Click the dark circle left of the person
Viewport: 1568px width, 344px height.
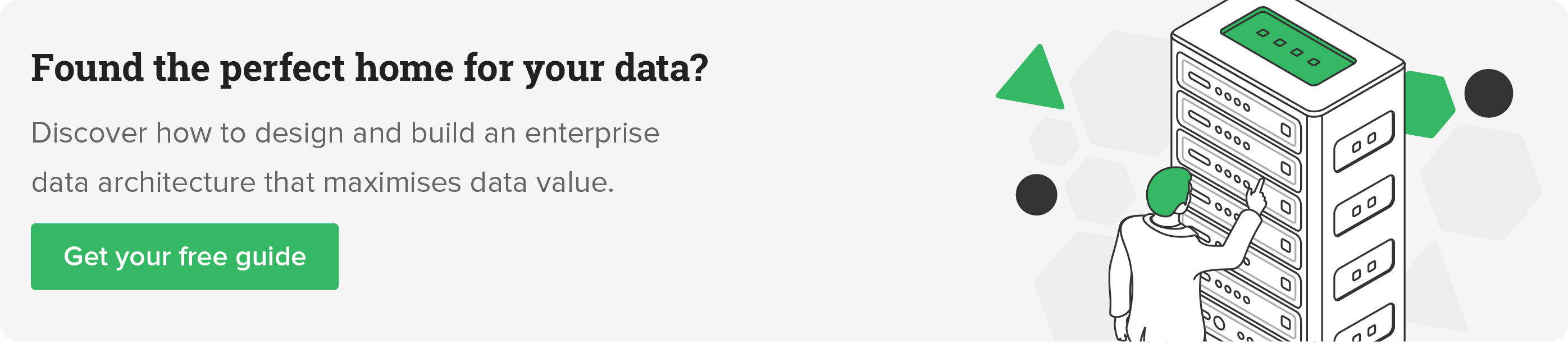(1036, 195)
